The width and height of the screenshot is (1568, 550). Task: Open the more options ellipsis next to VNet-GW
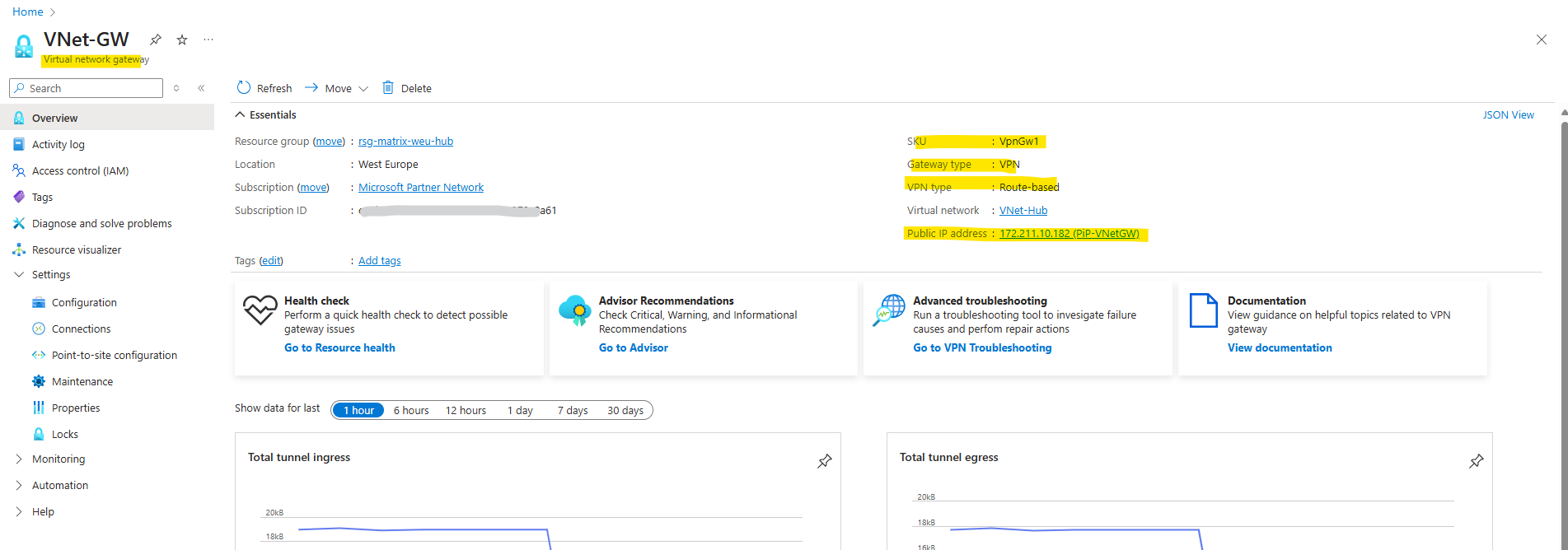(x=208, y=40)
